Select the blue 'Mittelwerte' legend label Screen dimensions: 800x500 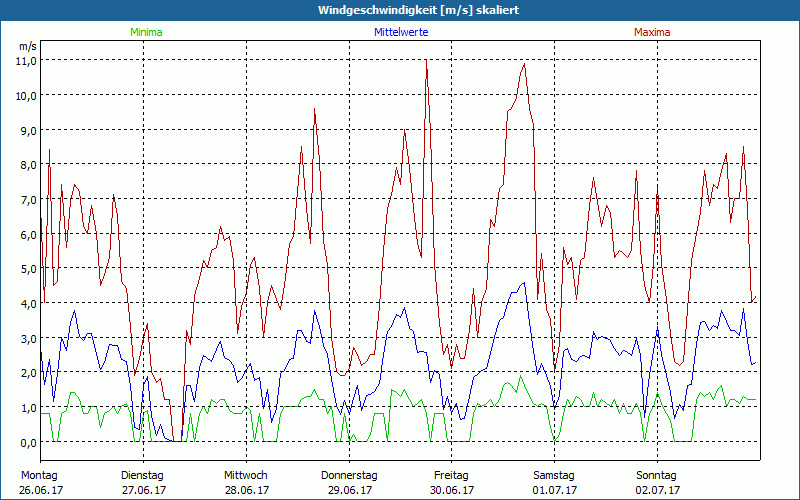(401, 32)
